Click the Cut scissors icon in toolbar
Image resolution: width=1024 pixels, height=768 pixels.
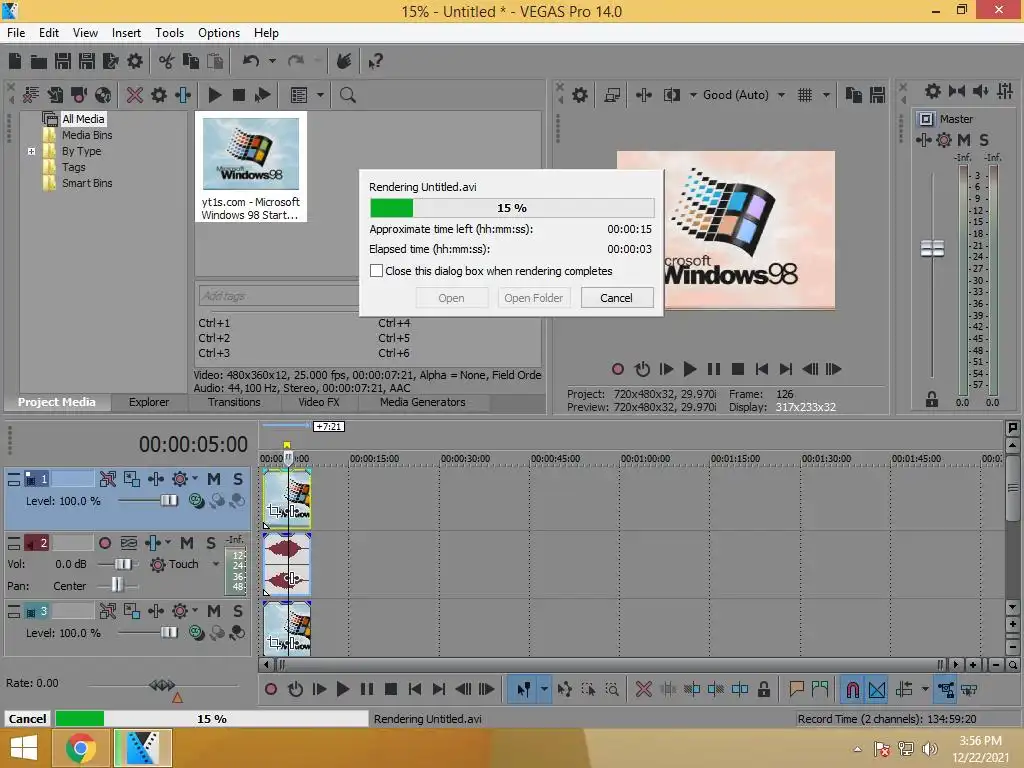click(x=167, y=61)
